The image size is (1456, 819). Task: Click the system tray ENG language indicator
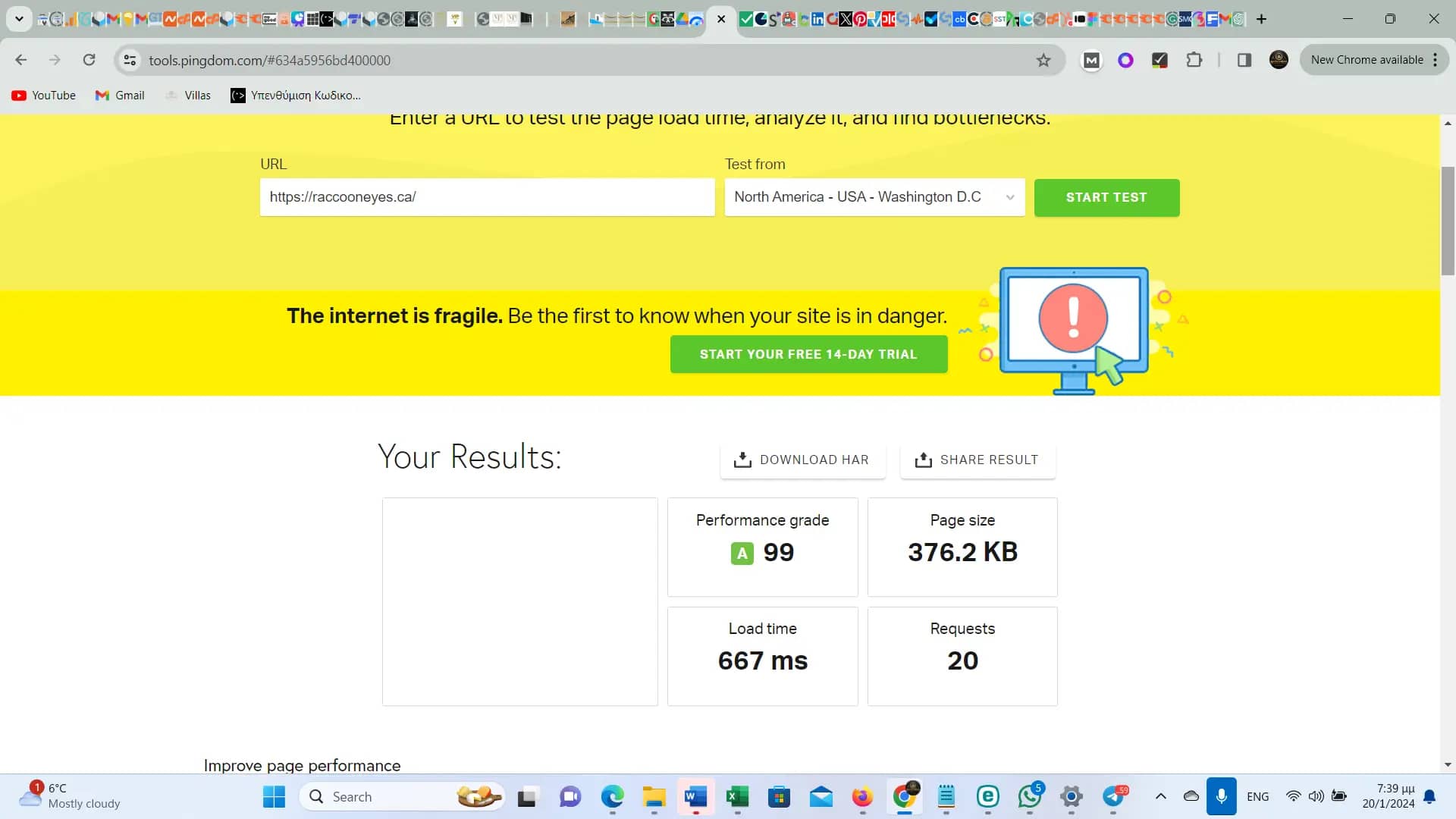click(1258, 796)
